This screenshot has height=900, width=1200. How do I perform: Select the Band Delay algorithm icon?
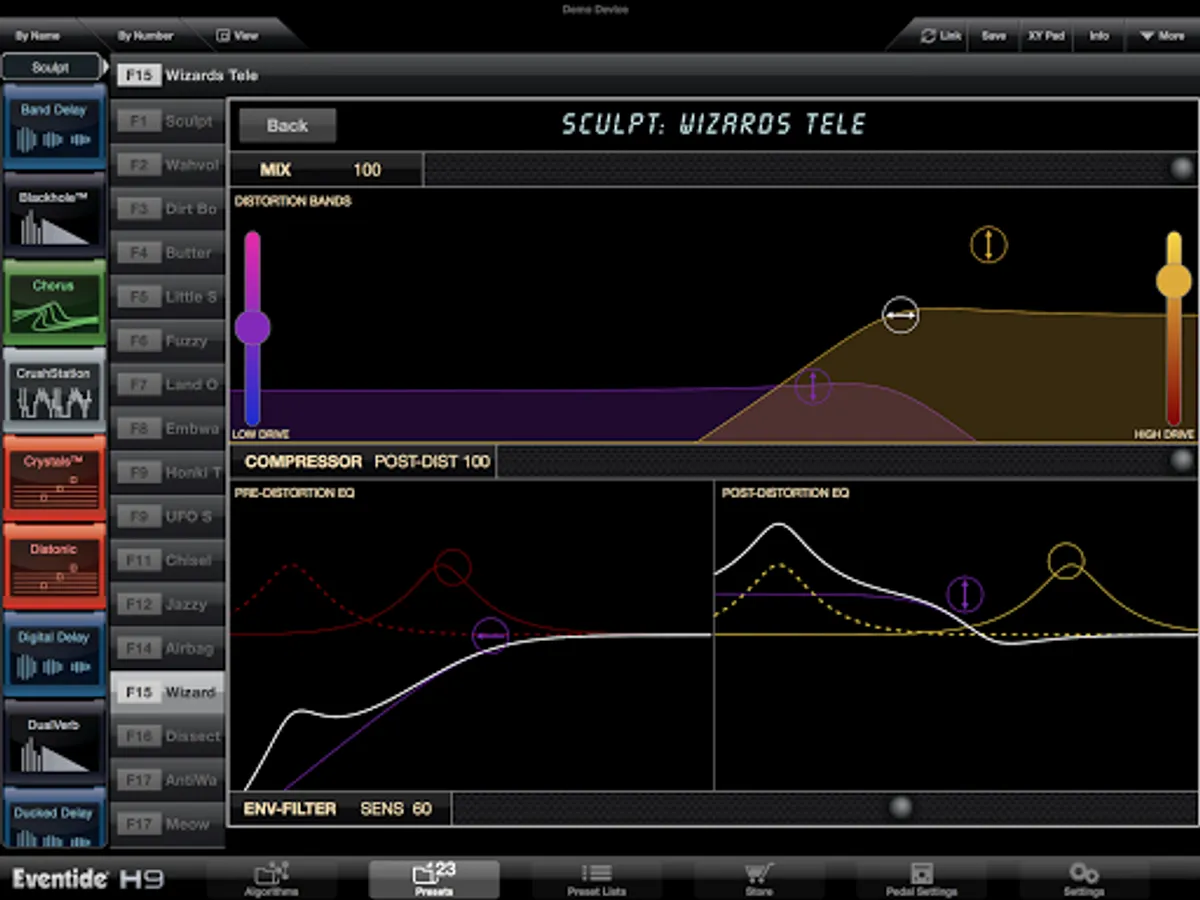point(53,128)
